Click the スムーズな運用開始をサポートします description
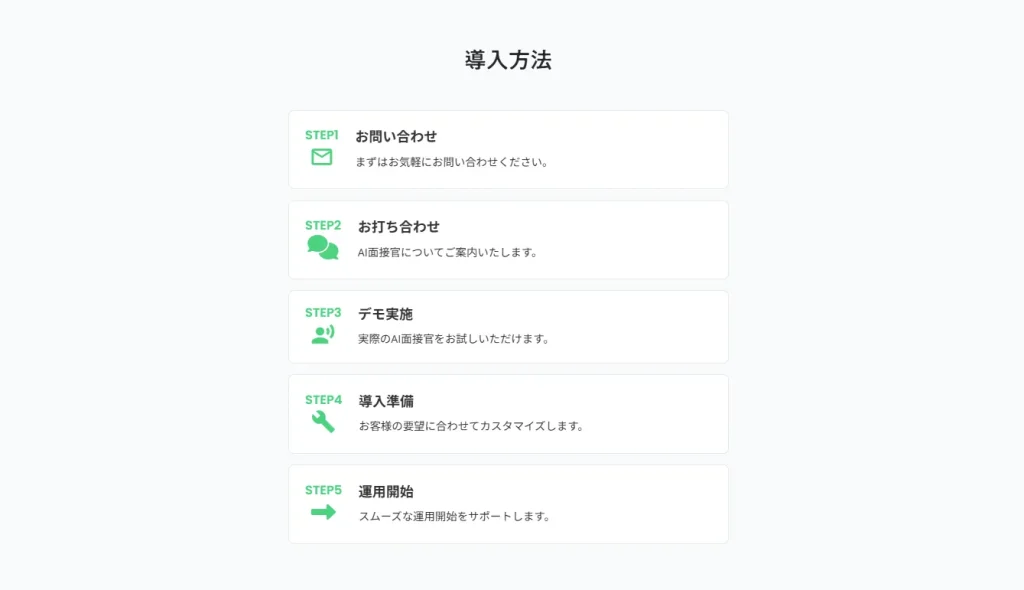Image resolution: width=1024 pixels, height=590 pixels. (455, 516)
